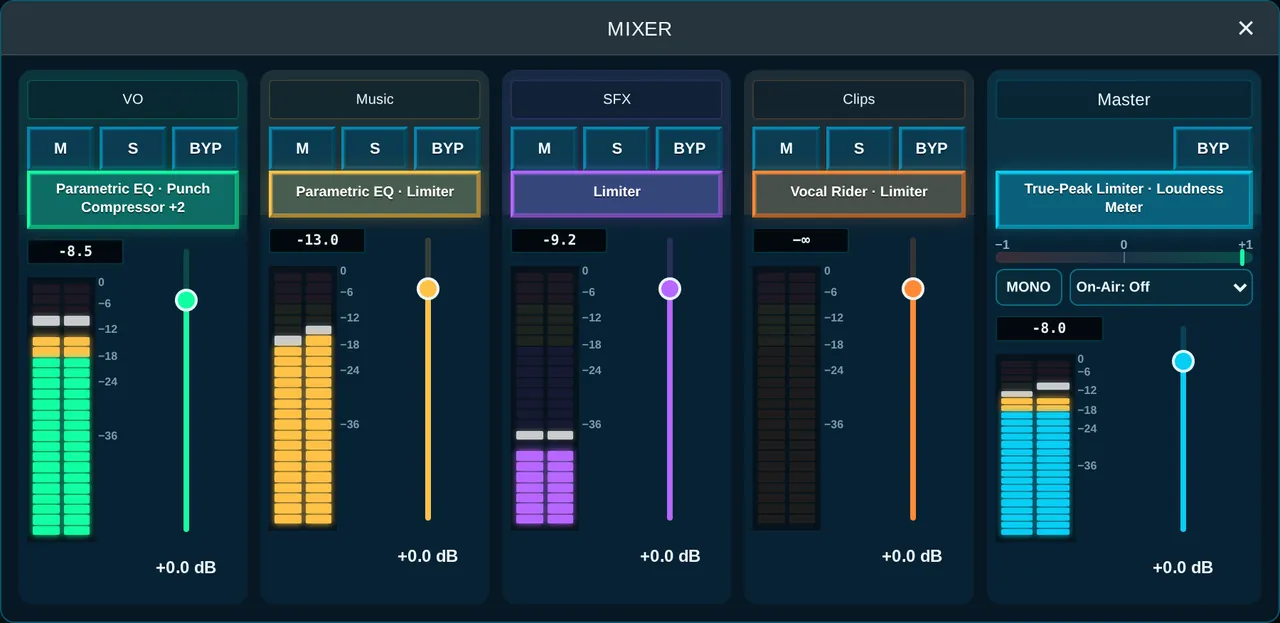Click VO peak readout -8.5
The width and height of the screenshot is (1280, 623).
(x=75, y=252)
